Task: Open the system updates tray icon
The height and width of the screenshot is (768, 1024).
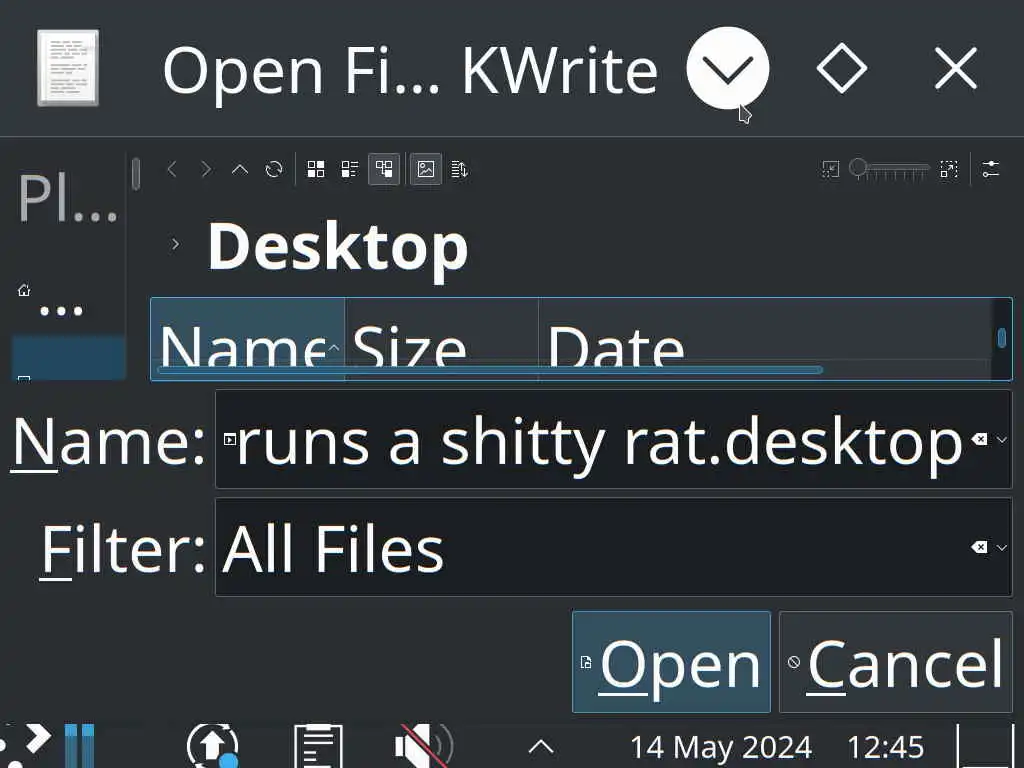Action: [x=212, y=746]
